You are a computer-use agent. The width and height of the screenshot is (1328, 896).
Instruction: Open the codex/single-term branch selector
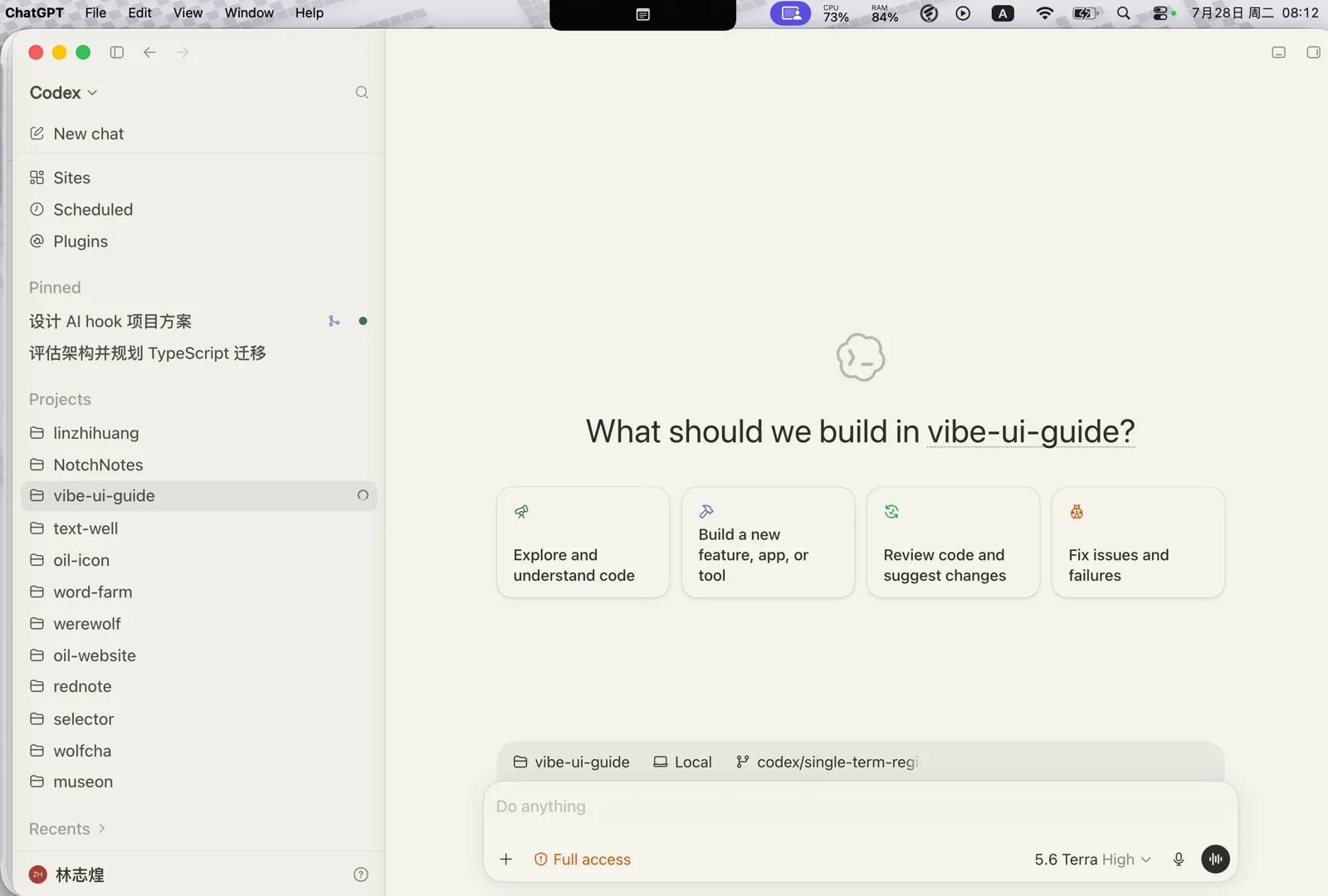828,762
